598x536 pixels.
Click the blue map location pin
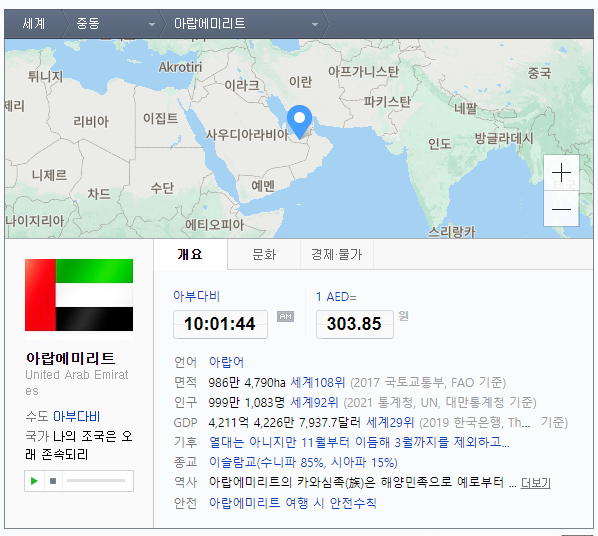[299, 122]
